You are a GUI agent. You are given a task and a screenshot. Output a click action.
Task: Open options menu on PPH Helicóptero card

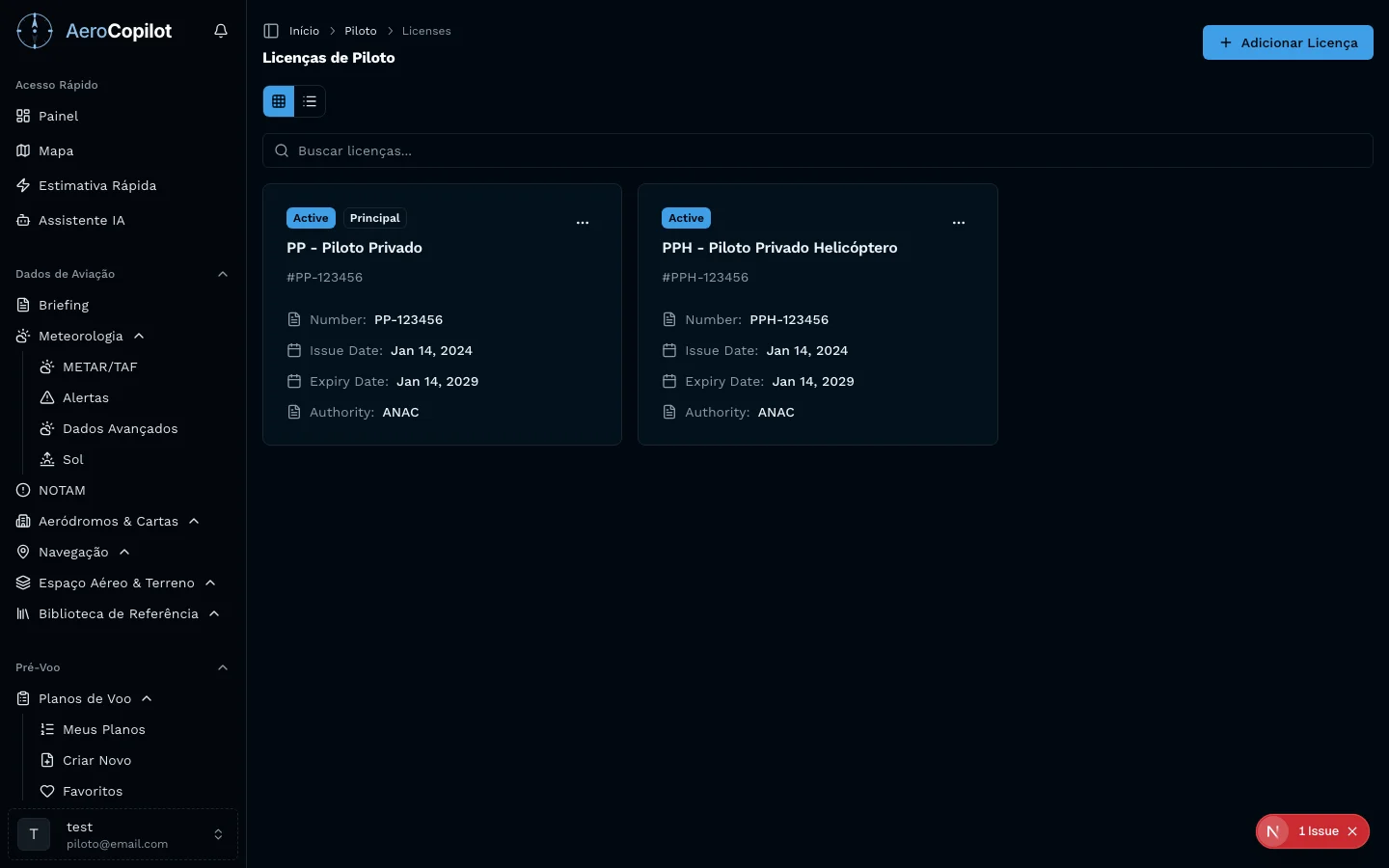[x=958, y=223]
